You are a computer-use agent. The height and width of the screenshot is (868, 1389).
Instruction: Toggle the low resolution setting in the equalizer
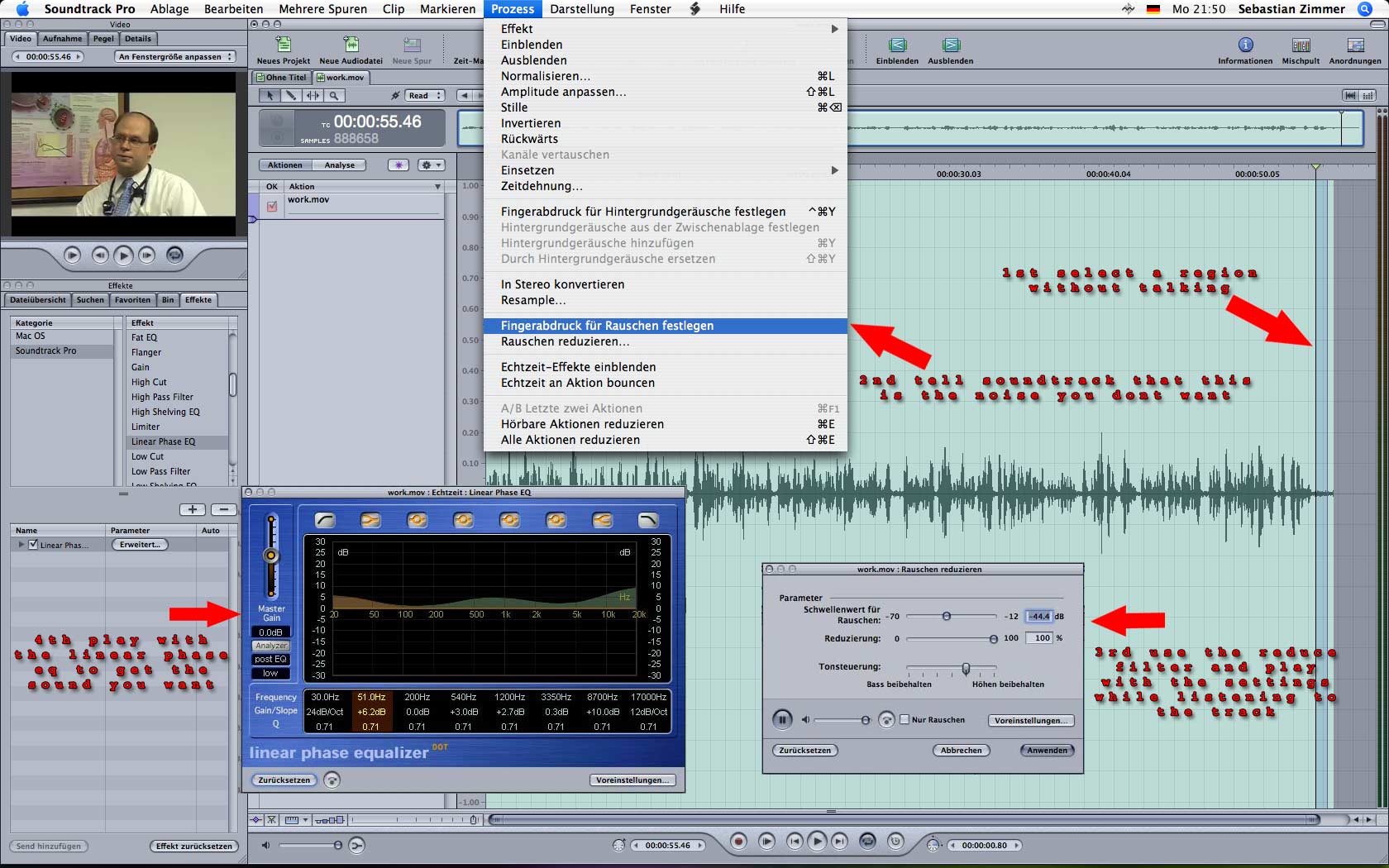pos(271,673)
